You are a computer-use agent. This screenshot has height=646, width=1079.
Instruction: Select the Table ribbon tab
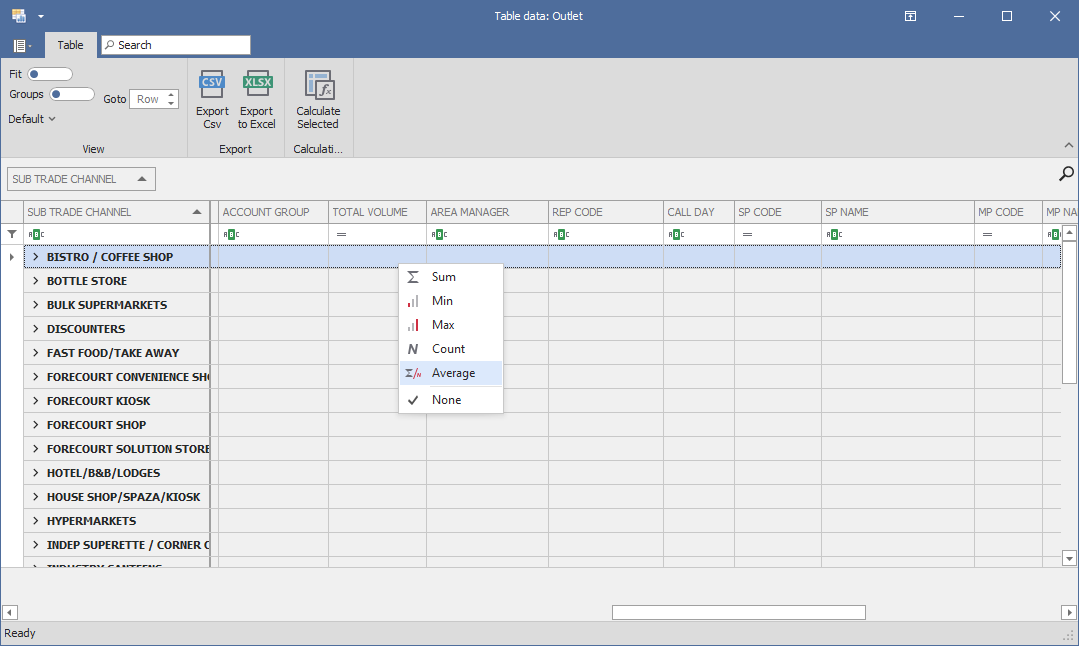point(70,45)
